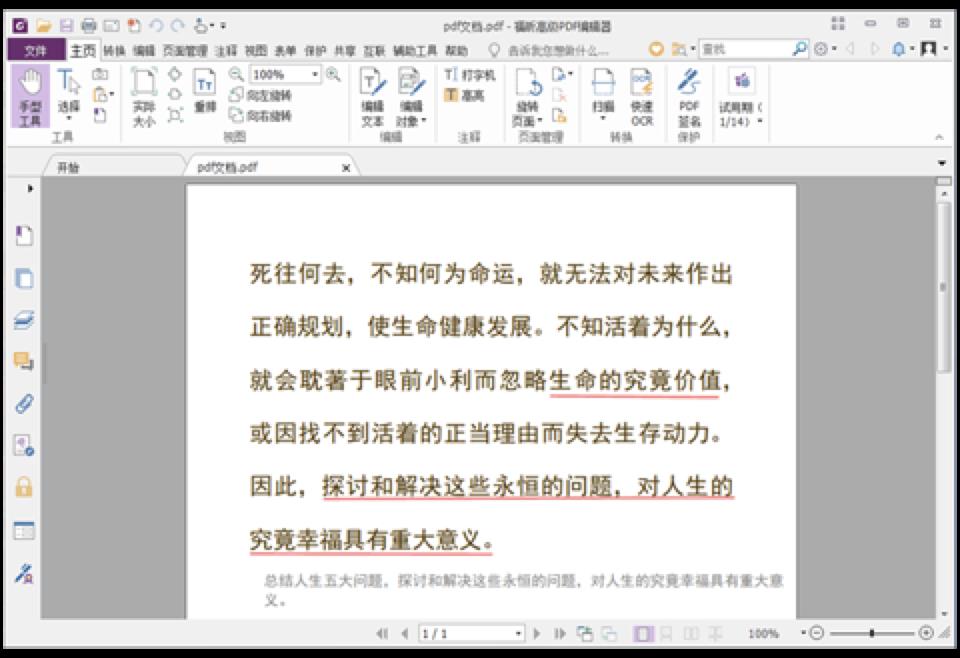Open the Comments panel in left sidebar

[x=24, y=361]
